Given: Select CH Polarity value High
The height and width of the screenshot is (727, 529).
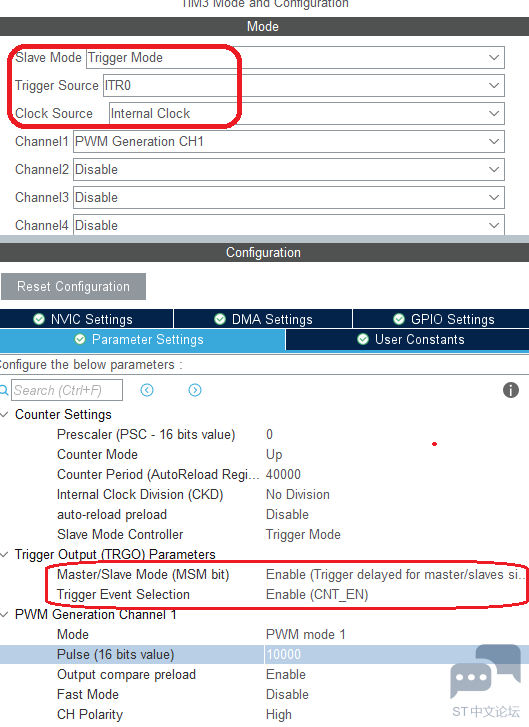Looking at the screenshot, I should [279, 714].
